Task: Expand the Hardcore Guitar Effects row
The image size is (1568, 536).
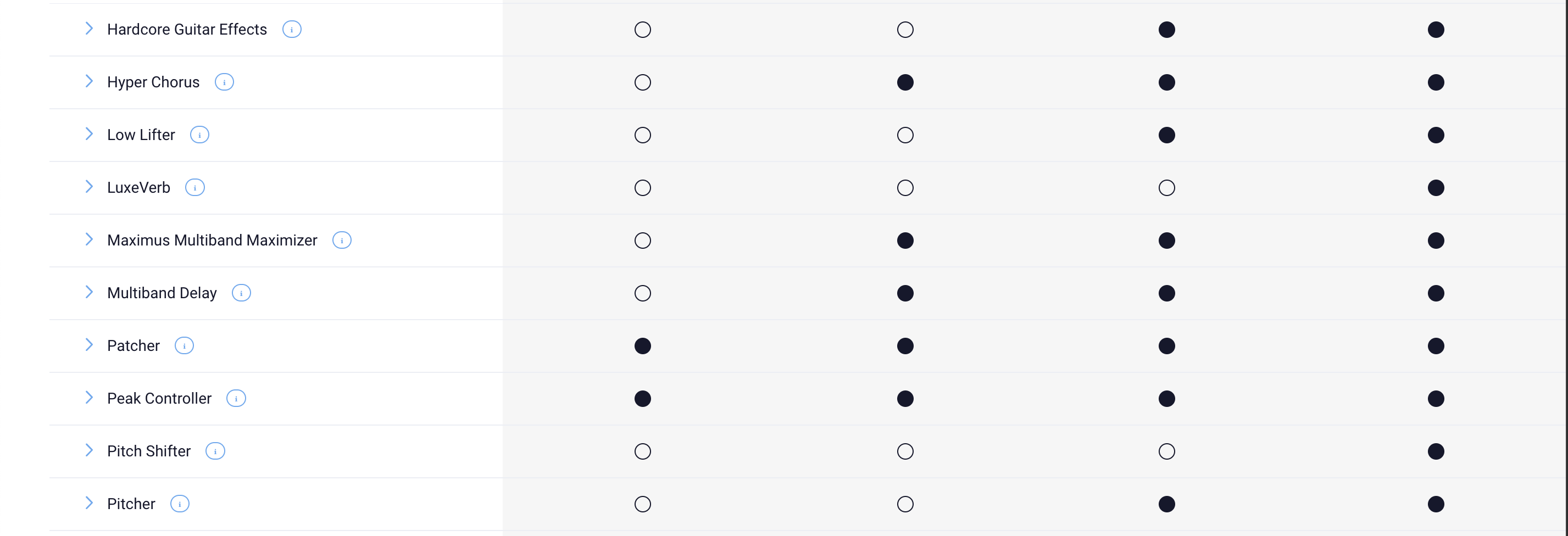Action: click(89, 29)
